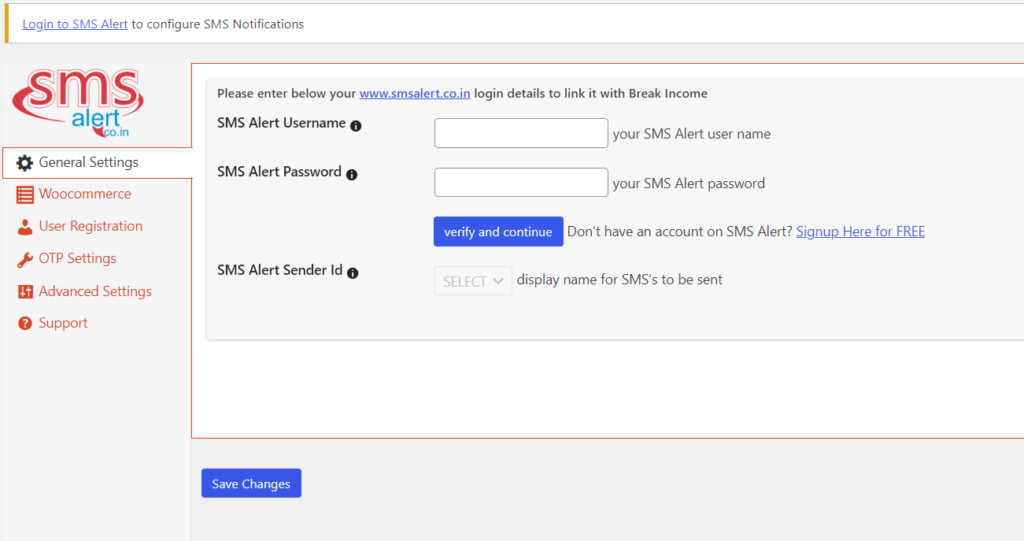Screen dimensions: 1024x541
Task: Click the User Registration person icon
Action: (x=25, y=227)
